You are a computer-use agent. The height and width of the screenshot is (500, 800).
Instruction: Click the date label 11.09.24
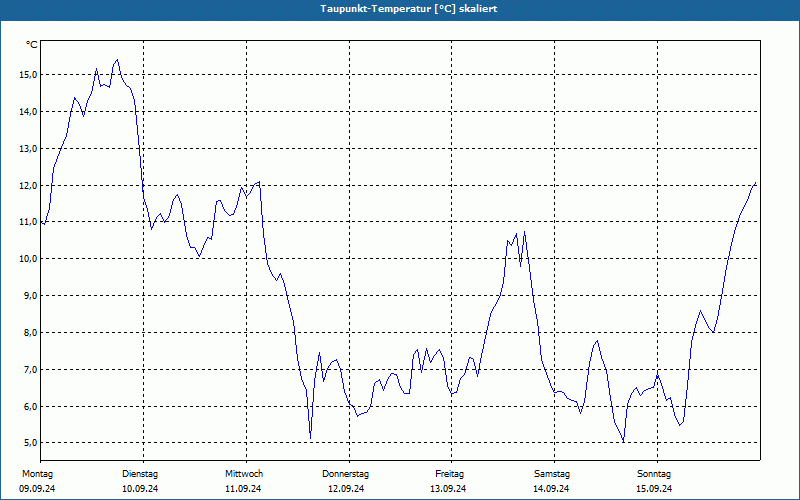point(243,489)
